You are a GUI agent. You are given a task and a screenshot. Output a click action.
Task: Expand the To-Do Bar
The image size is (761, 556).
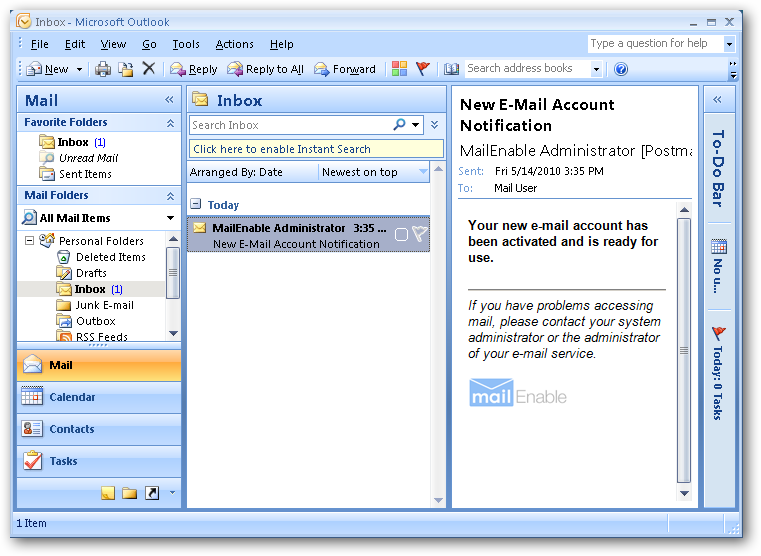click(x=717, y=100)
